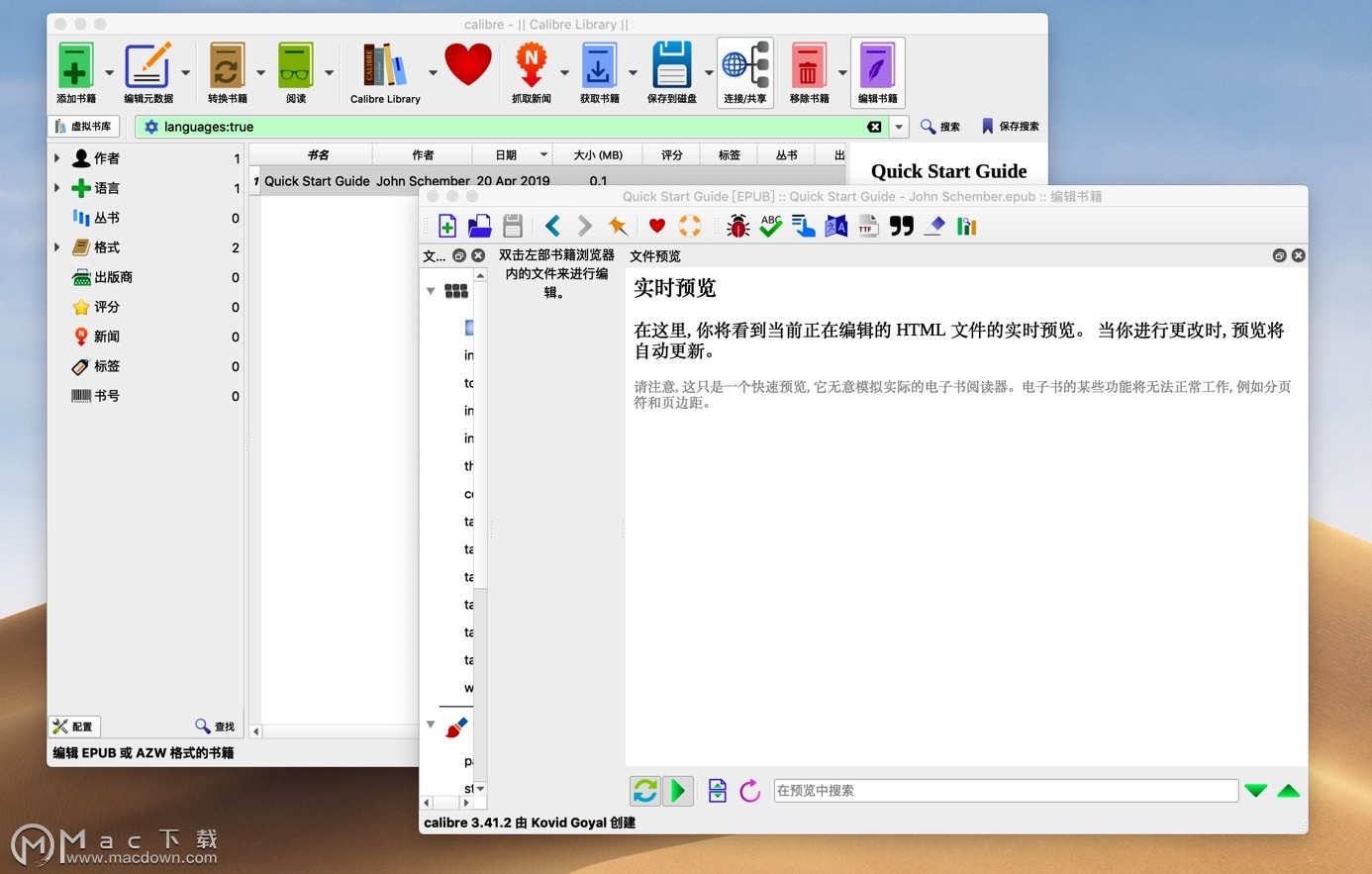Screen dimensions: 1372x874
Task: Click the edit table of contents icon
Action: pyautogui.click(x=803, y=227)
